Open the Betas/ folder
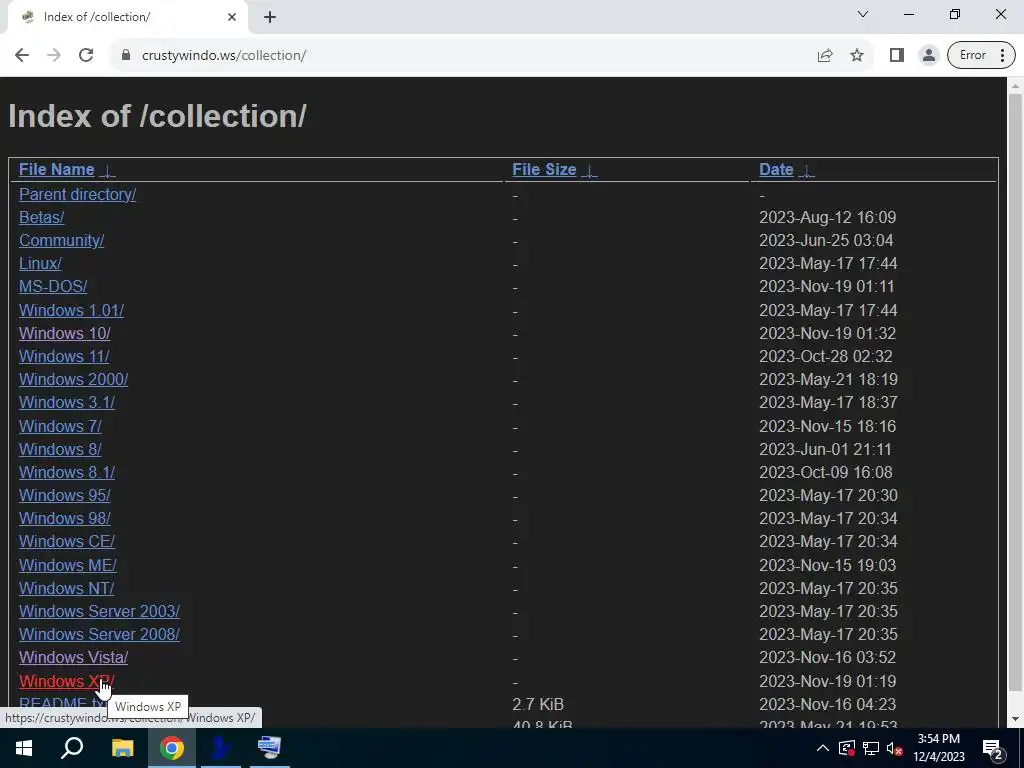The height and width of the screenshot is (768, 1024). click(42, 217)
